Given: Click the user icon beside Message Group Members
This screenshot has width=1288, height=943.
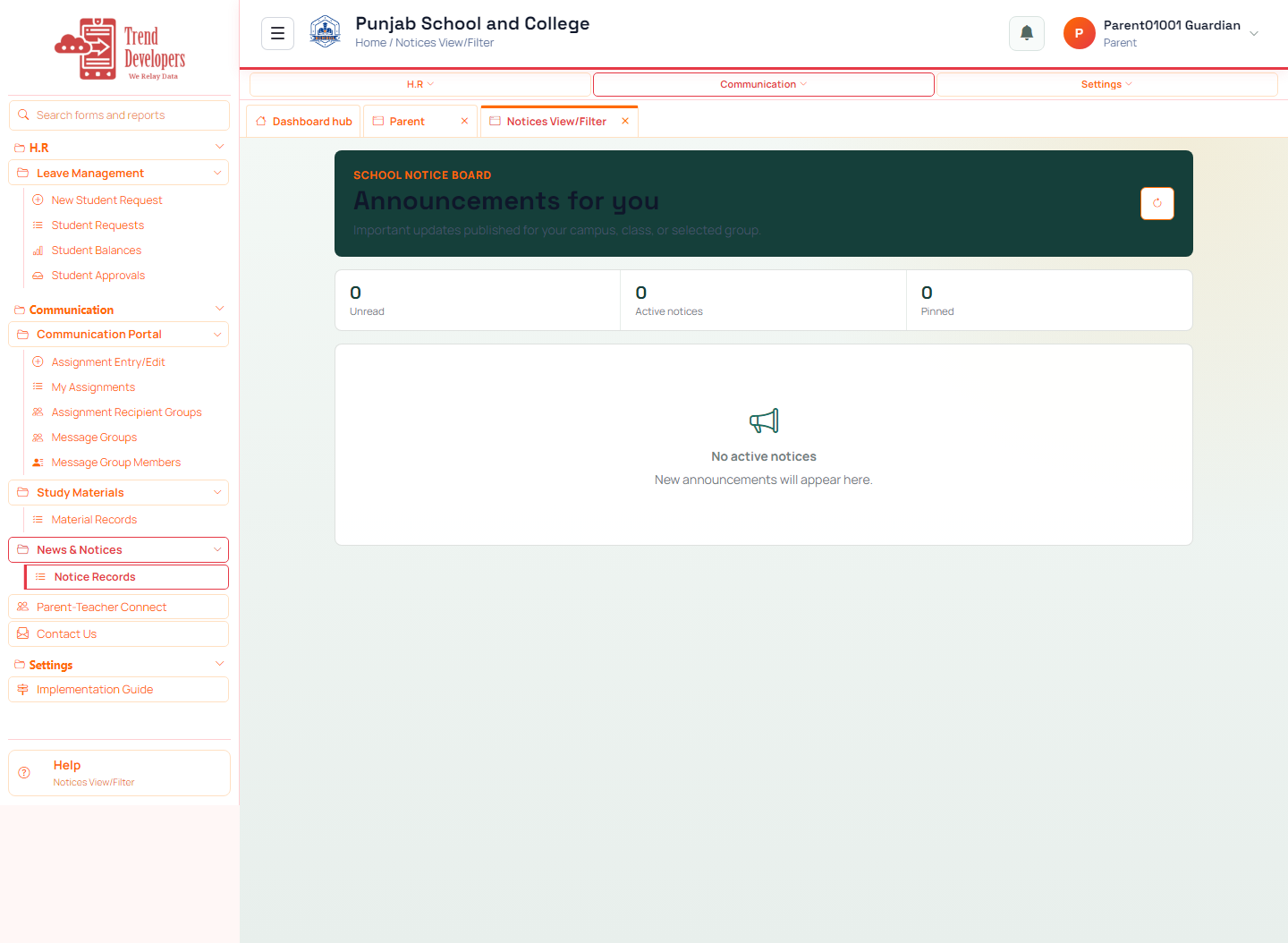Looking at the screenshot, I should (x=38, y=462).
